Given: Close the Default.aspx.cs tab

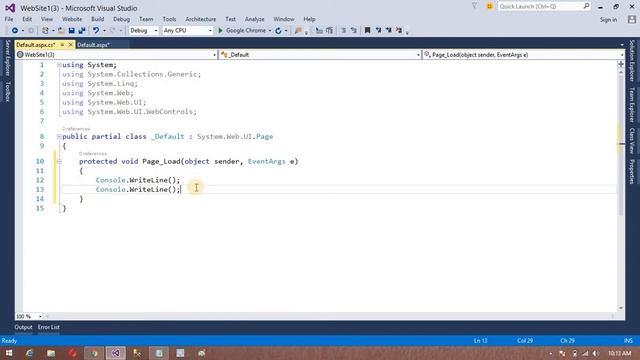Looking at the screenshot, I should 71,44.
